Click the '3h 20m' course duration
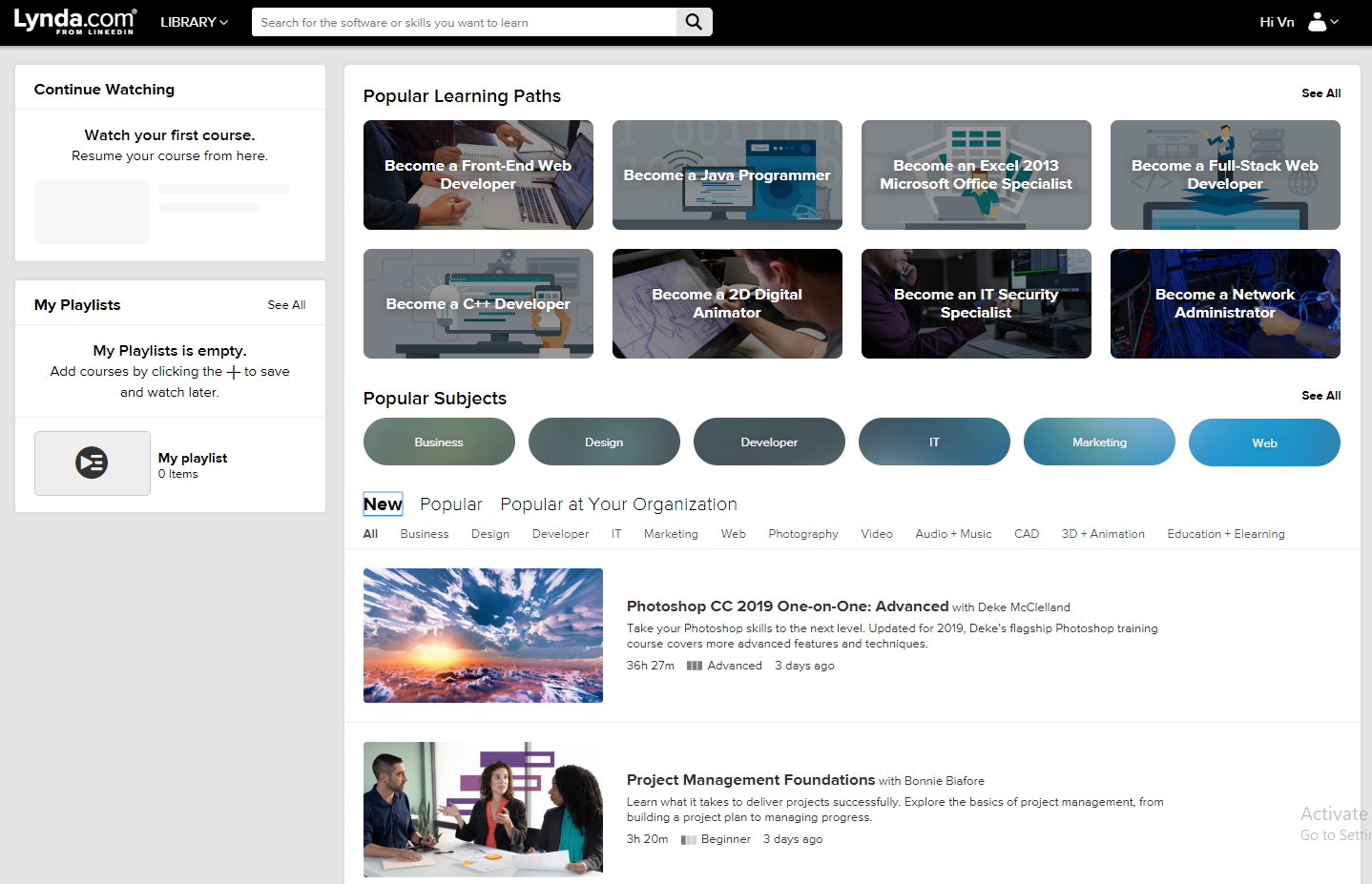 pyautogui.click(x=648, y=839)
